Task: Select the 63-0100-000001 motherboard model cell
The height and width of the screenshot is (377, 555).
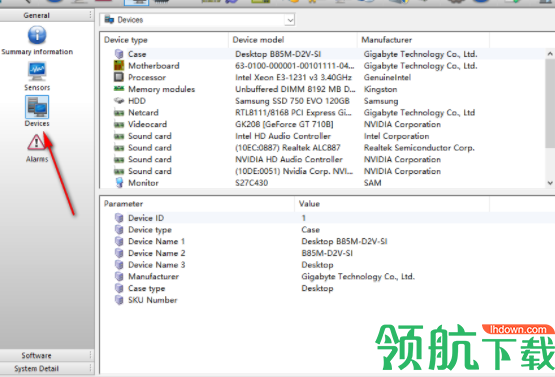Action: pos(294,66)
